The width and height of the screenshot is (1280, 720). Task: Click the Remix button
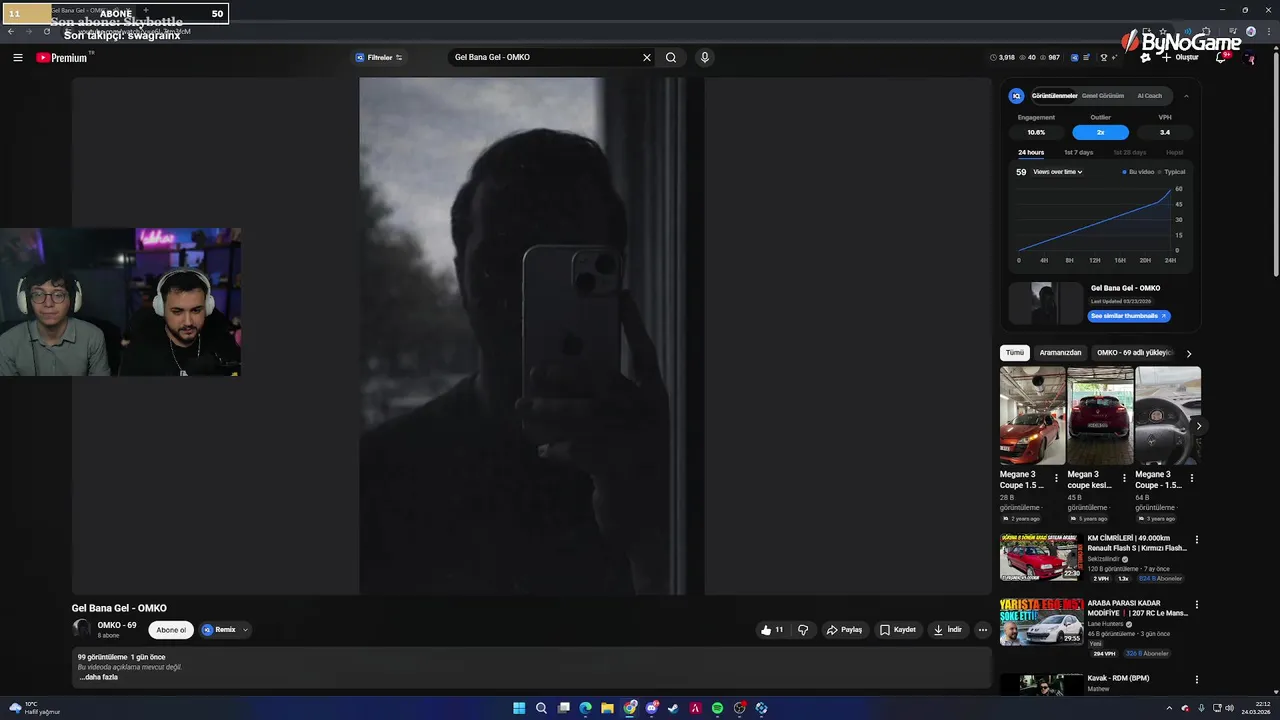(x=219, y=630)
